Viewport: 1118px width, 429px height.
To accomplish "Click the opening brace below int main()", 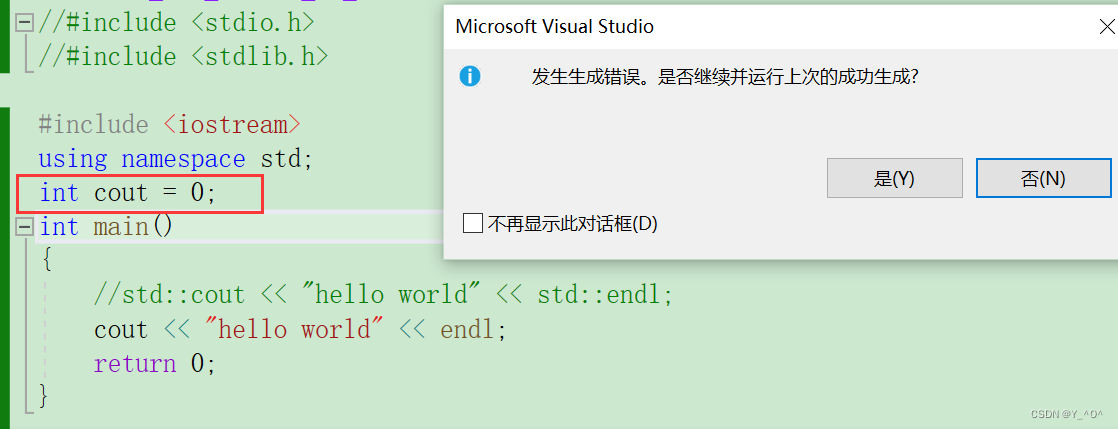I will point(46,261).
